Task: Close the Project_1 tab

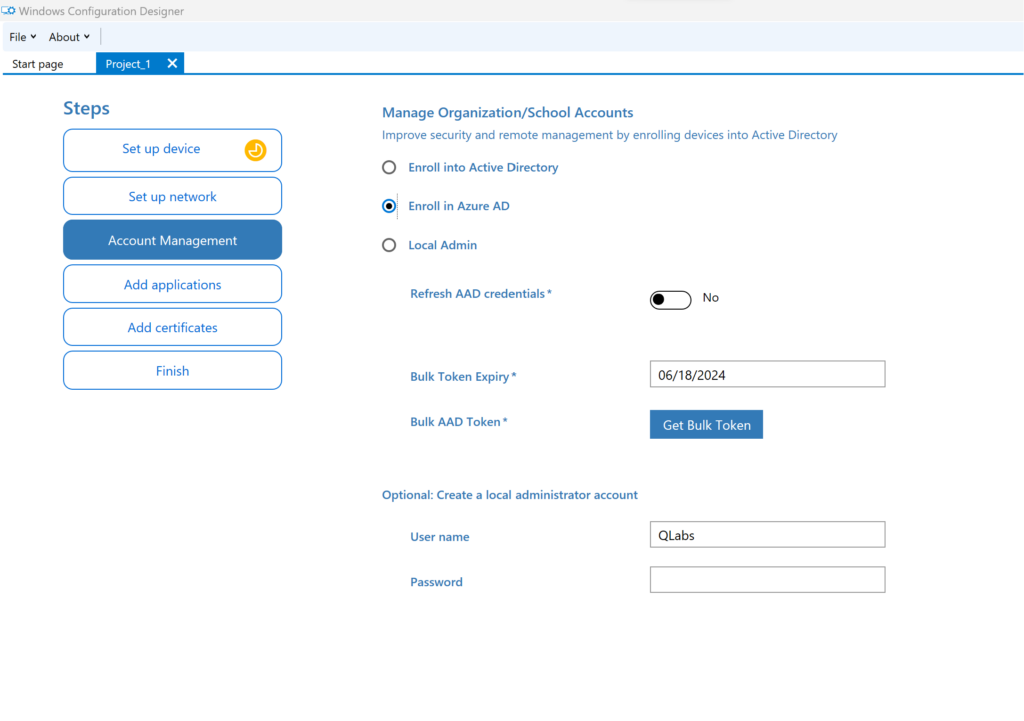Action: [x=172, y=63]
